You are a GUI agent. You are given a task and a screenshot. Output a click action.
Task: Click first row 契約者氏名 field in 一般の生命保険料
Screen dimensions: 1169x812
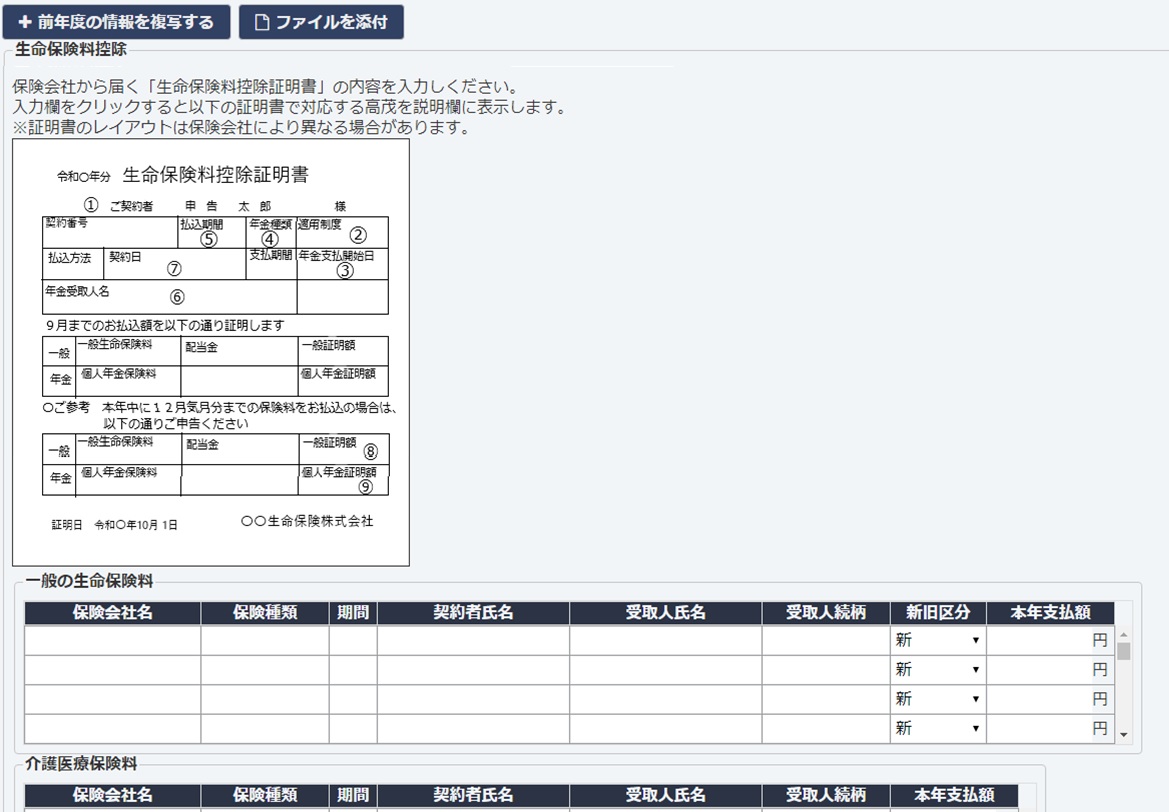[473, 640]
